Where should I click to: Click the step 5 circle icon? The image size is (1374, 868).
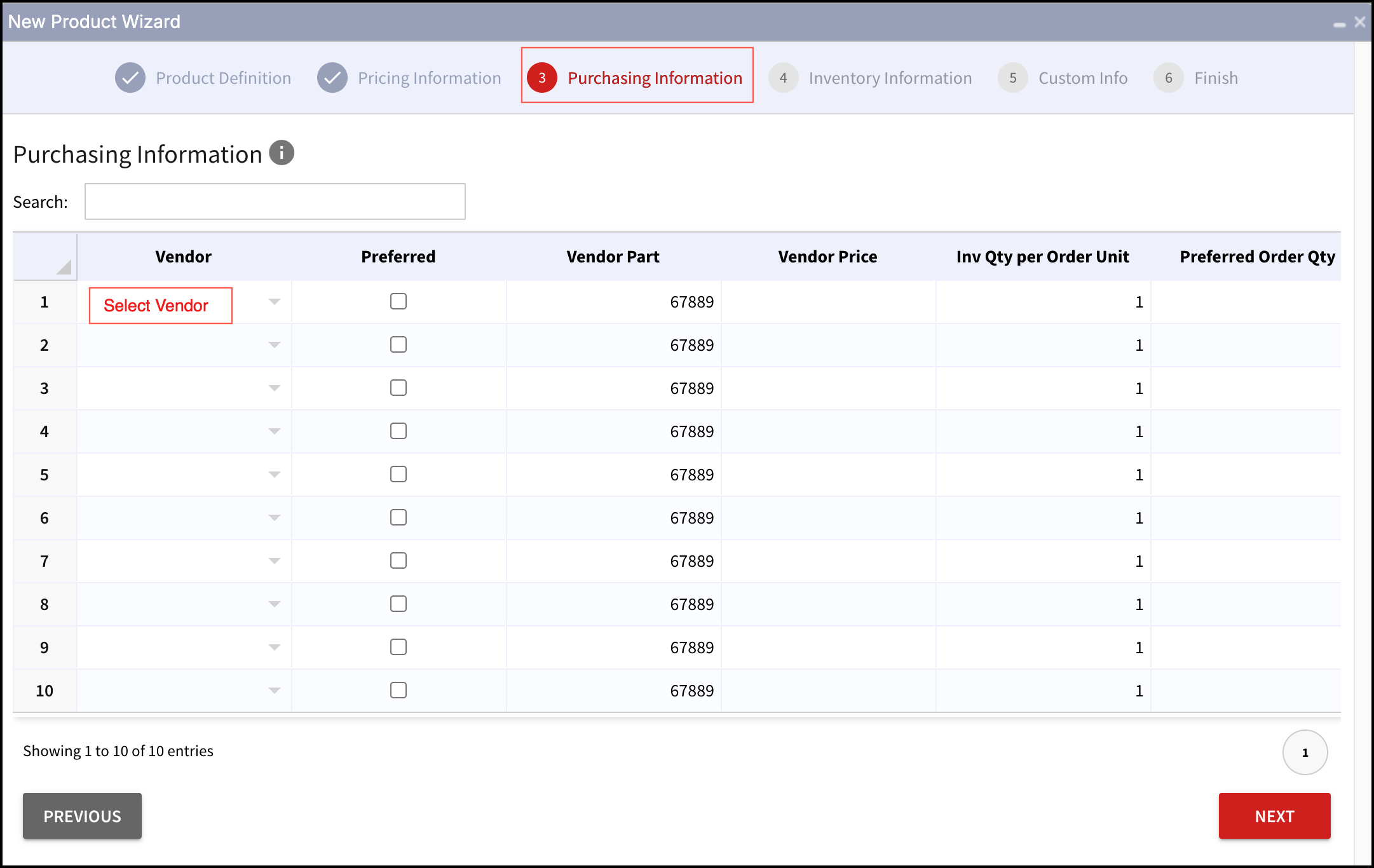[x=1013, y=78]
